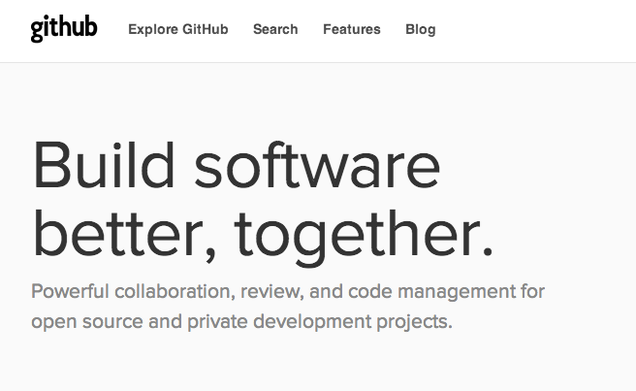
Task: Click the word "for" ending the first subtitle line
Action: (x=533, y=291)
